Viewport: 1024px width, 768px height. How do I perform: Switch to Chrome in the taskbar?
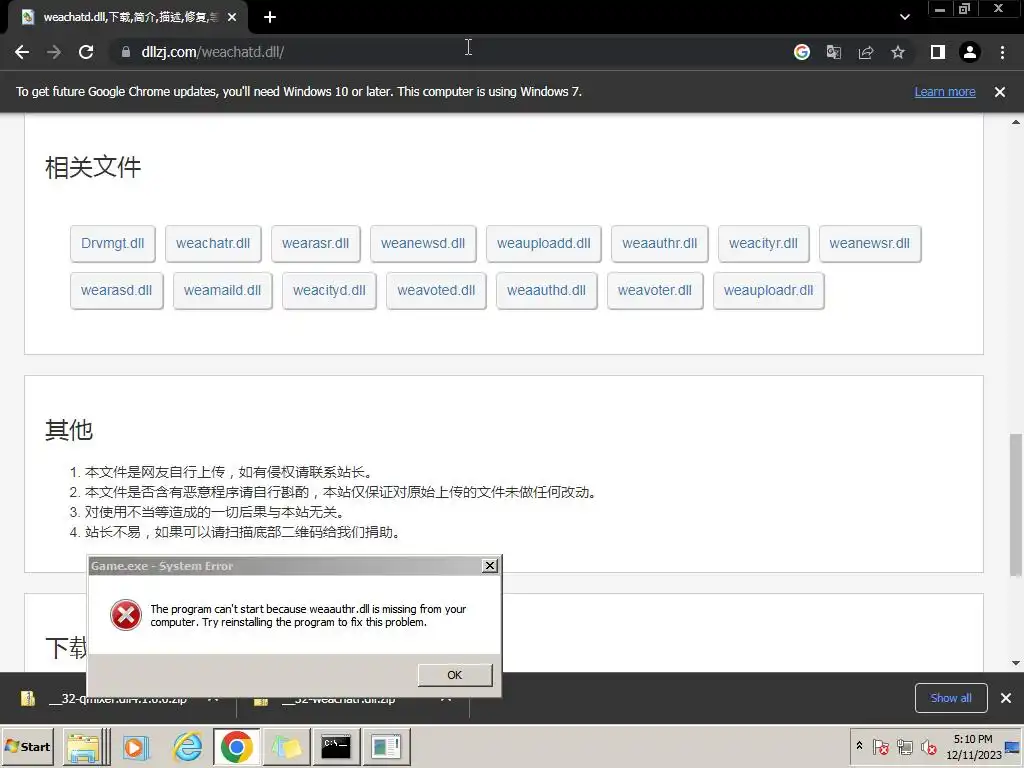tap(236, 746)
